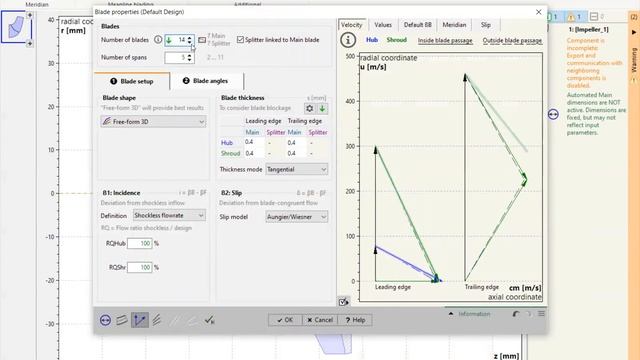Toggle Inside blade passage display

coord(445,40)
